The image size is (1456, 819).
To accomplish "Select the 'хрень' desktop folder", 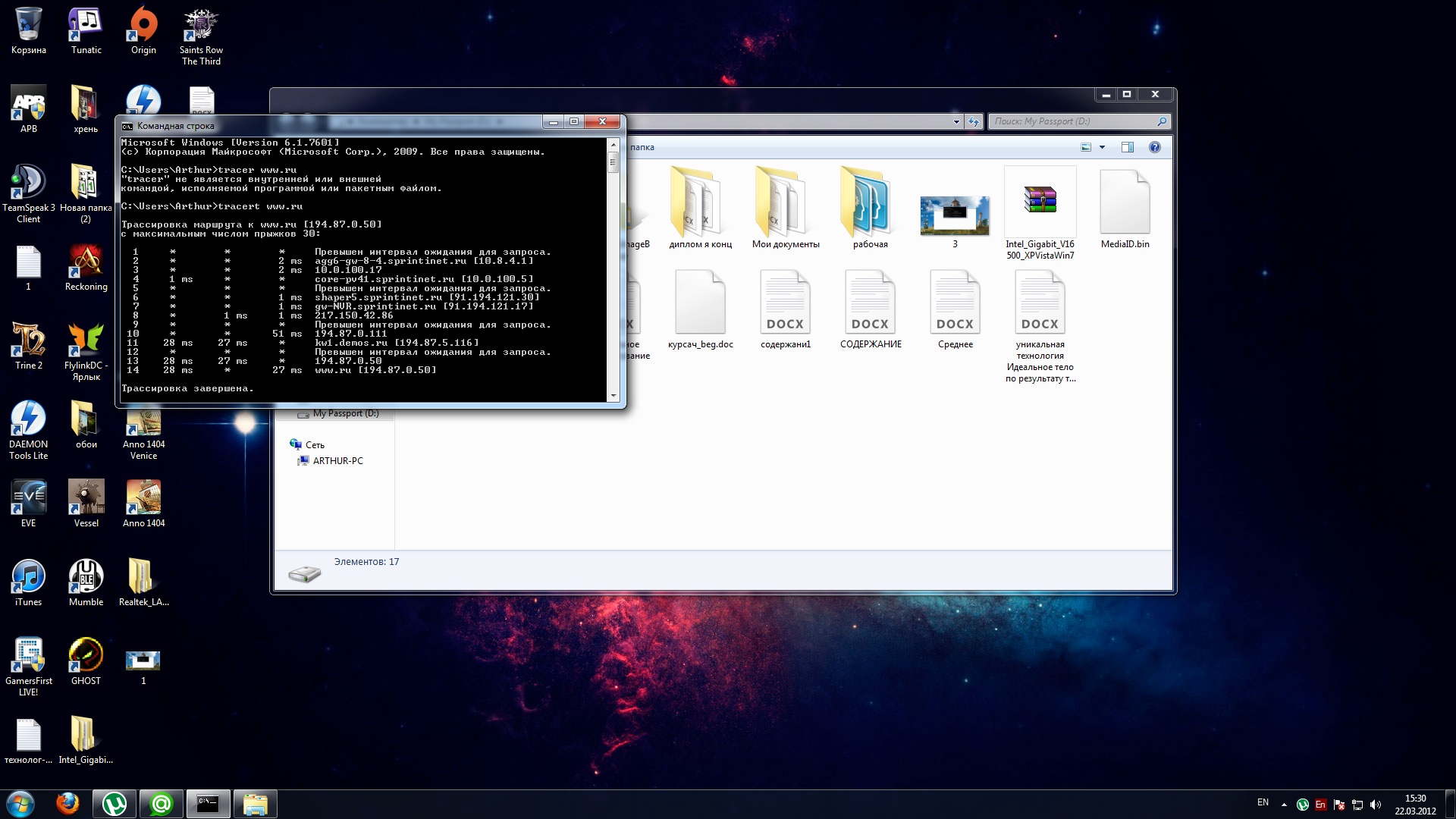I will point(86,109).
